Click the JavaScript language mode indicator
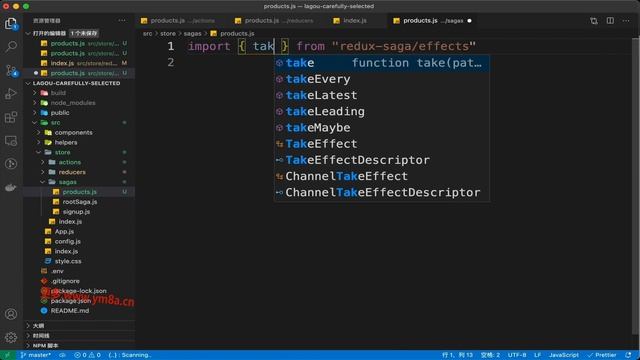Screen dimensions: 640x360 [x=564, y=355]
